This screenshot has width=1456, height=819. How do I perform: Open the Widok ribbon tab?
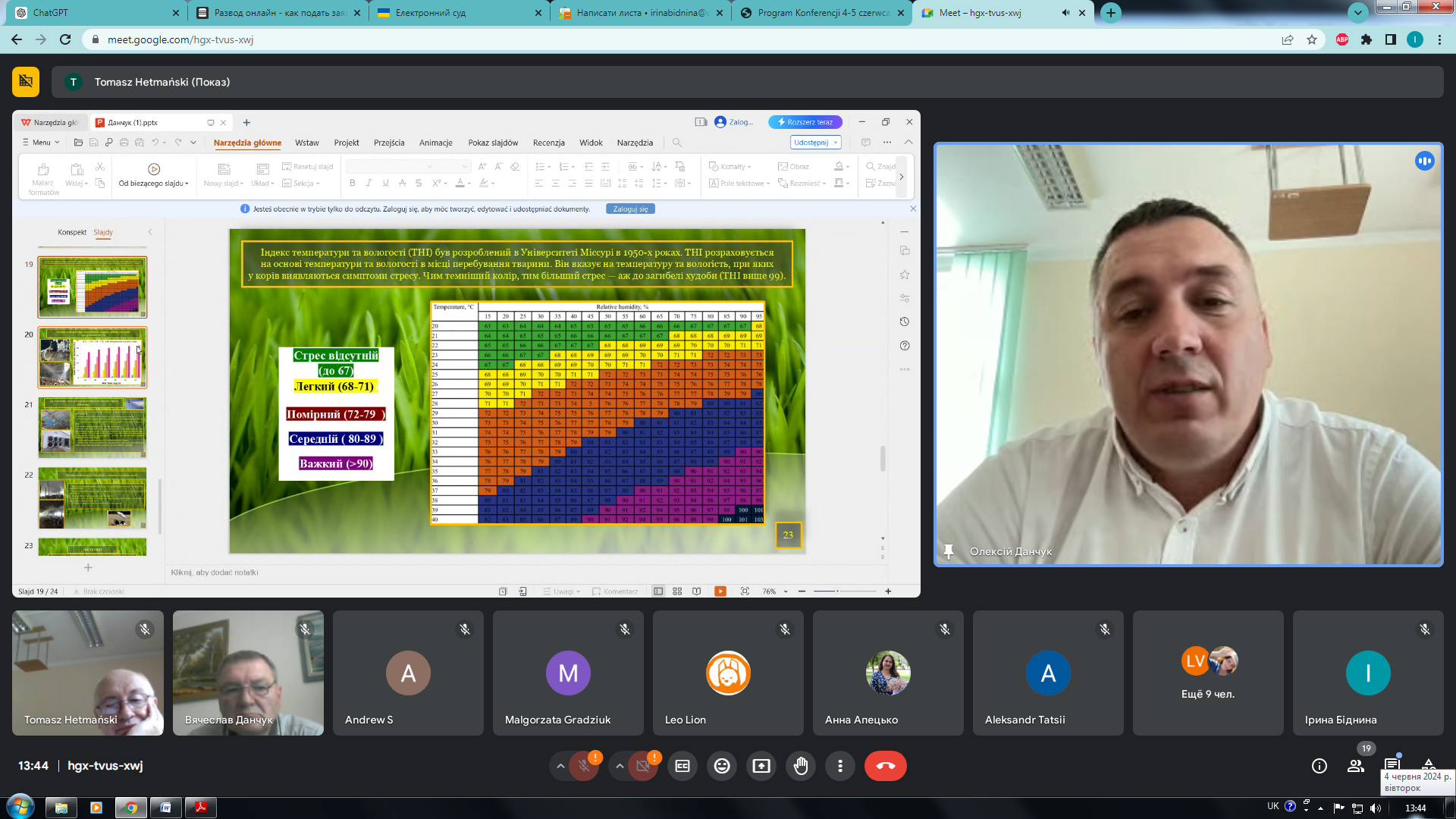[x=591, y=143]
